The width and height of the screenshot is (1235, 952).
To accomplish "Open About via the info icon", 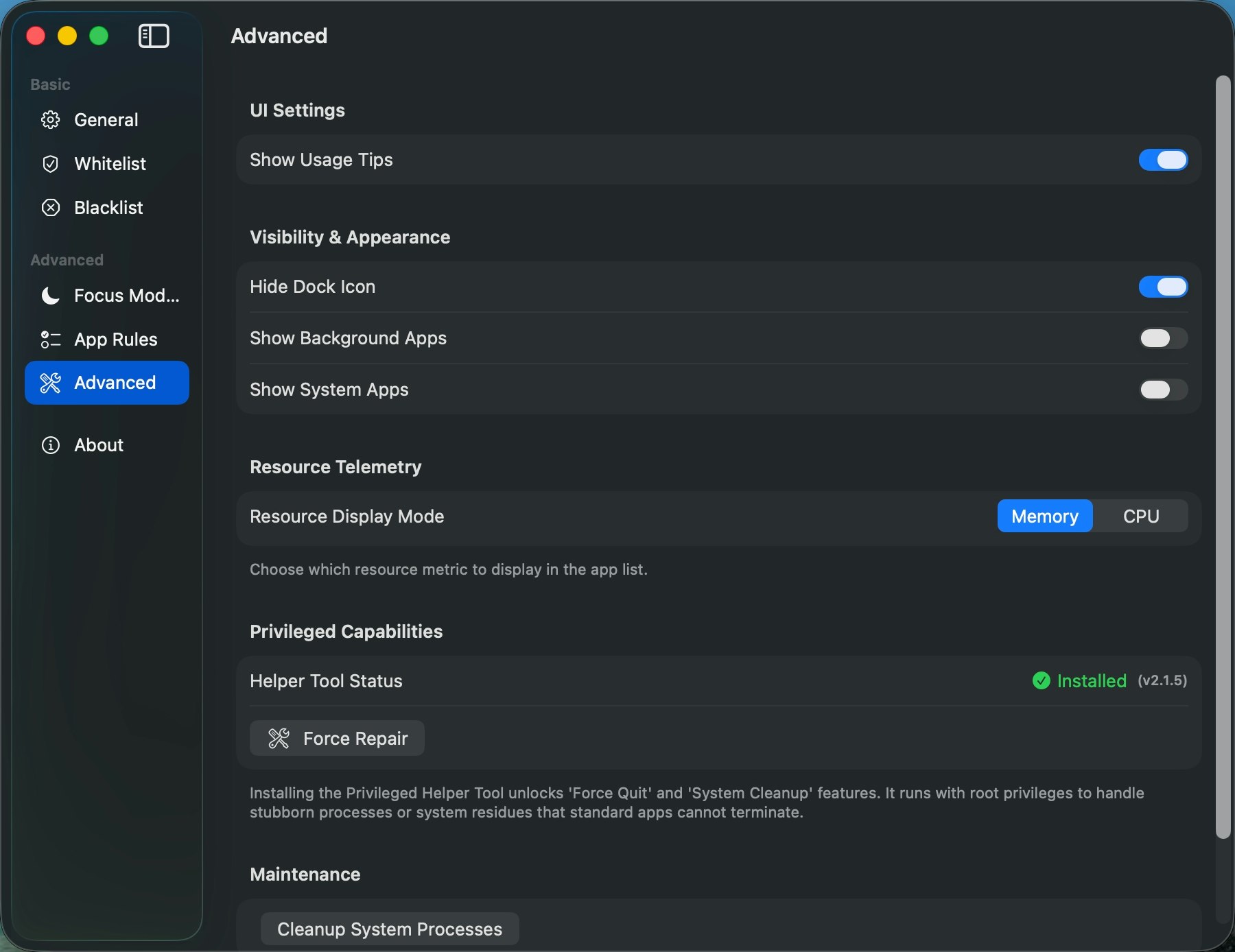I will point(50,444).
